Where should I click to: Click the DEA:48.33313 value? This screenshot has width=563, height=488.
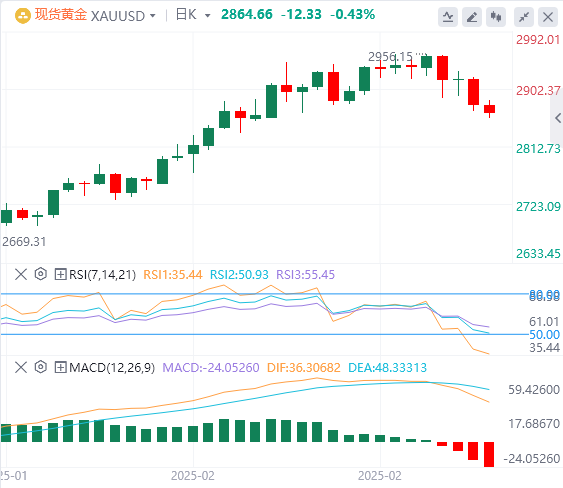pos(387,368)
